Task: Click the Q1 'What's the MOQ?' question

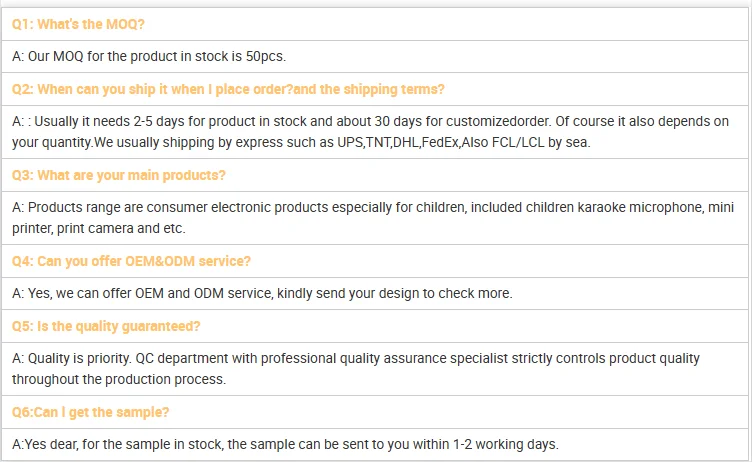Action: (x=78, y=23)
